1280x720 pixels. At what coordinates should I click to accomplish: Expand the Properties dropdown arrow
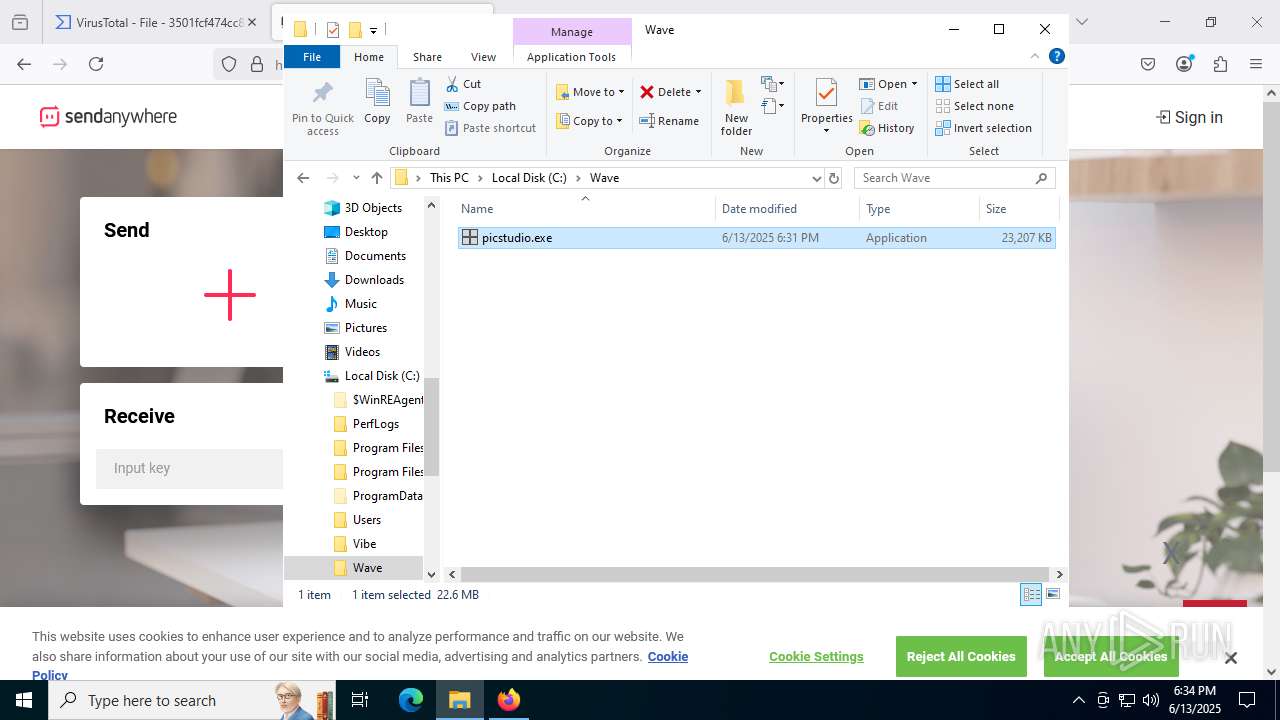pyautogui.click(x=826, y=131)
